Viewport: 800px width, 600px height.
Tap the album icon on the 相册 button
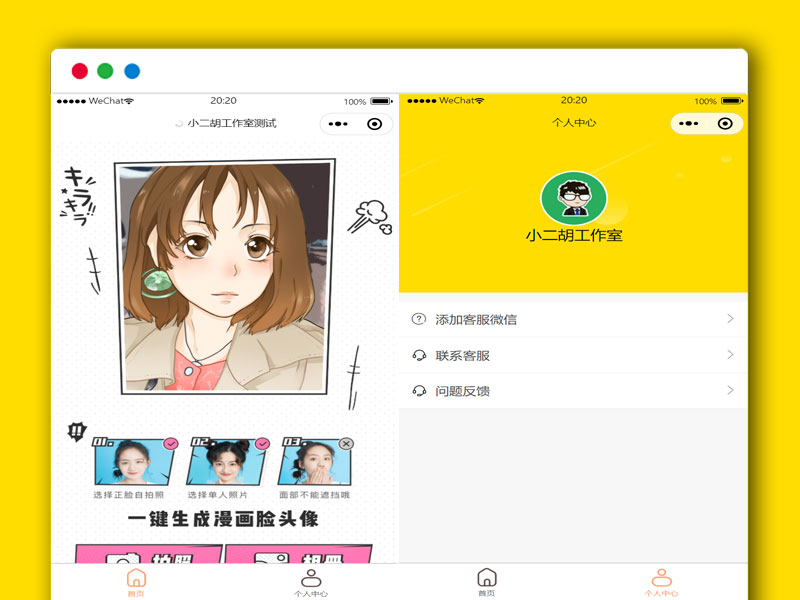pyautogui.click(x=270, y=557)
